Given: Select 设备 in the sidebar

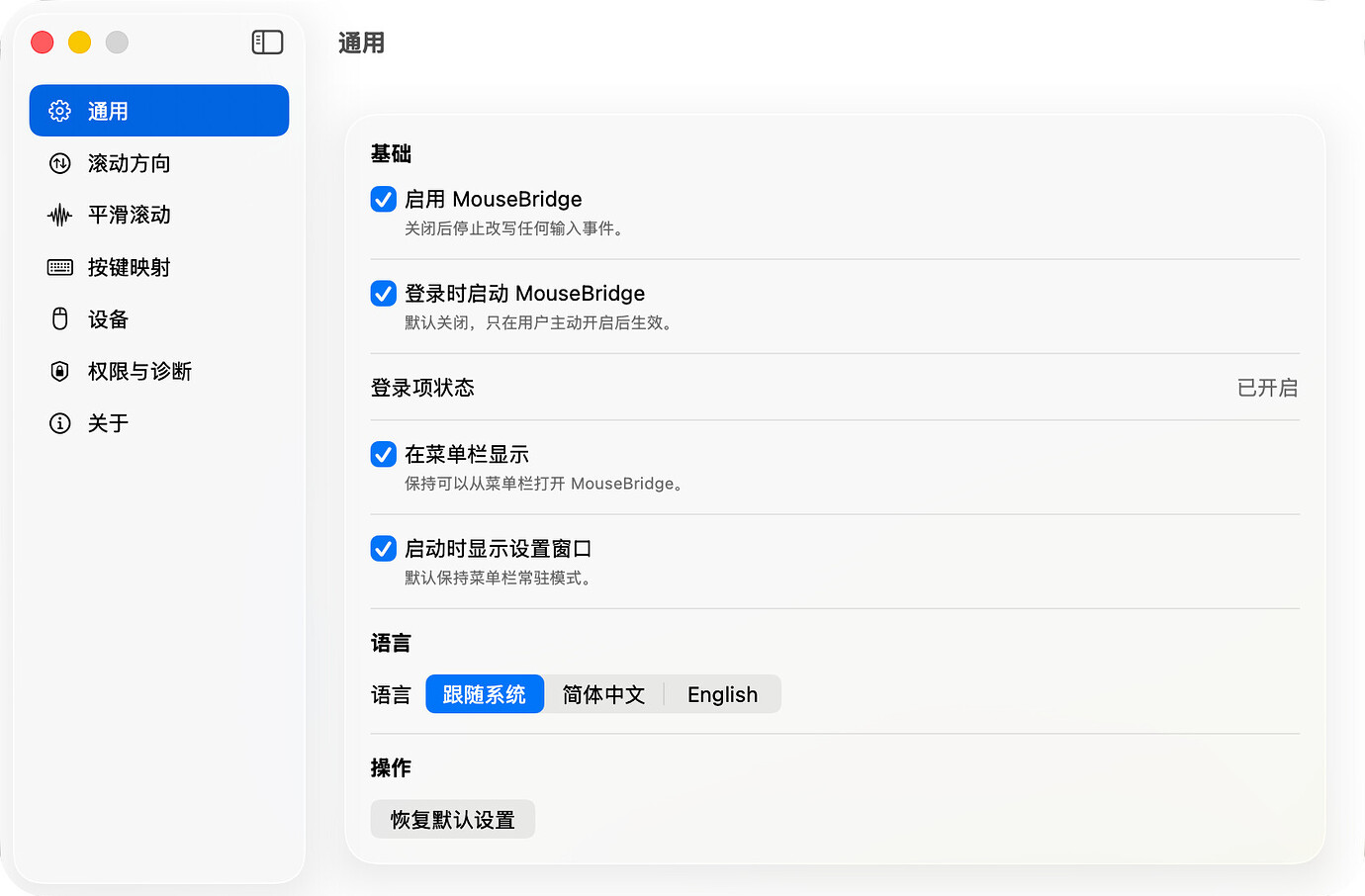Looking at the screenshot, I should (x=159, y=318).
